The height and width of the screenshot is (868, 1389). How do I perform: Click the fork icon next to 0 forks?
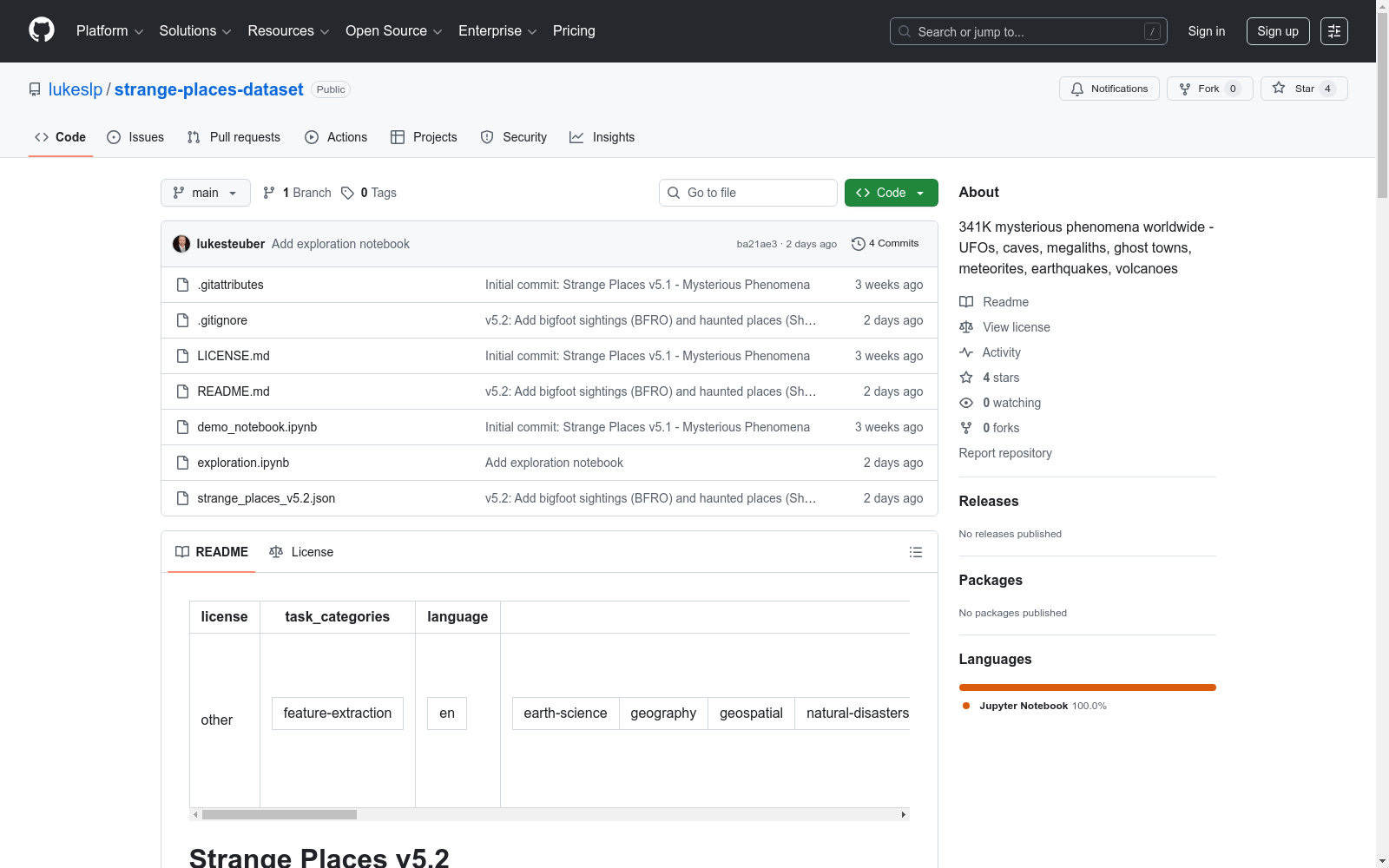(x=966, y=428)
